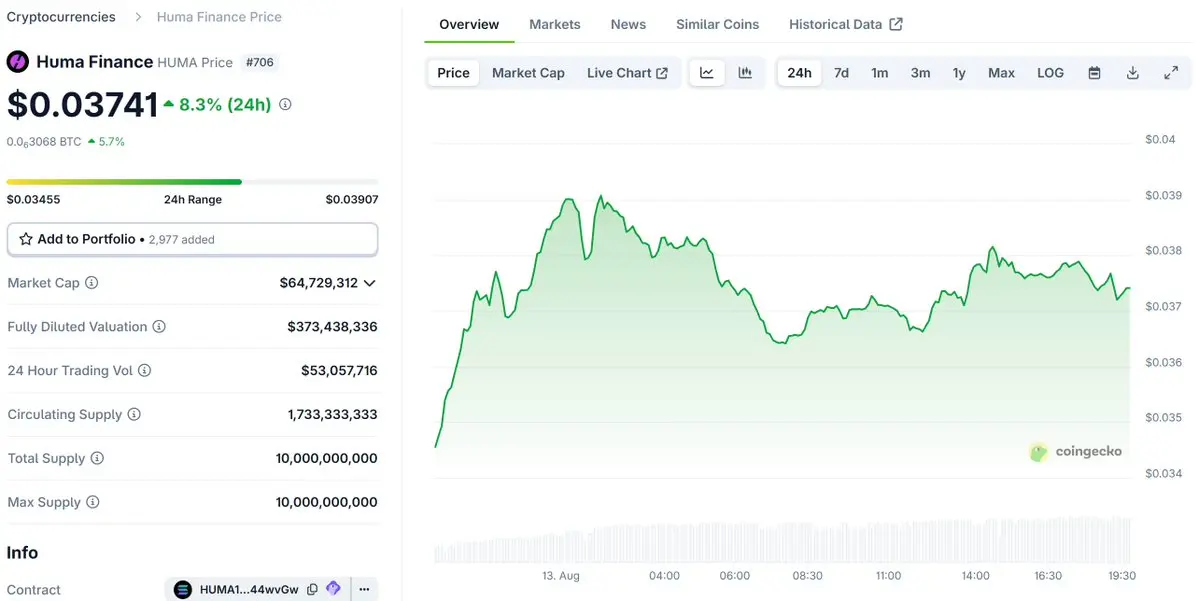
Task: Click the external link icon on Live Chart
Action: tap(662, 73)
